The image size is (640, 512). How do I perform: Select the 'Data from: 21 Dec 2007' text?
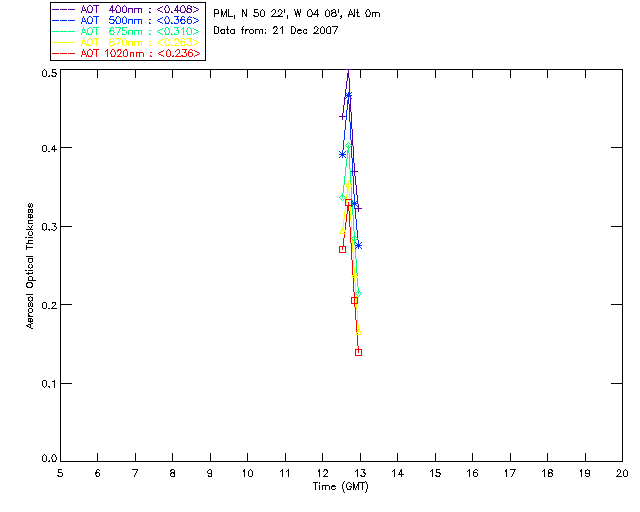(x=276, y=31)
